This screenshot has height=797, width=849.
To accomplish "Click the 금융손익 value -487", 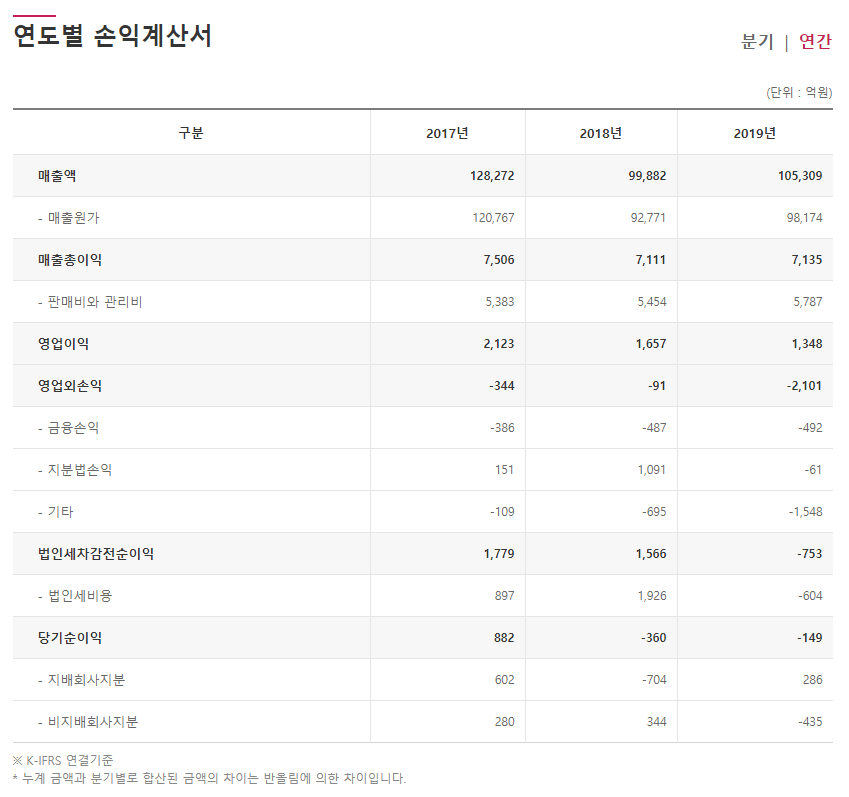I will click(654, 428).
